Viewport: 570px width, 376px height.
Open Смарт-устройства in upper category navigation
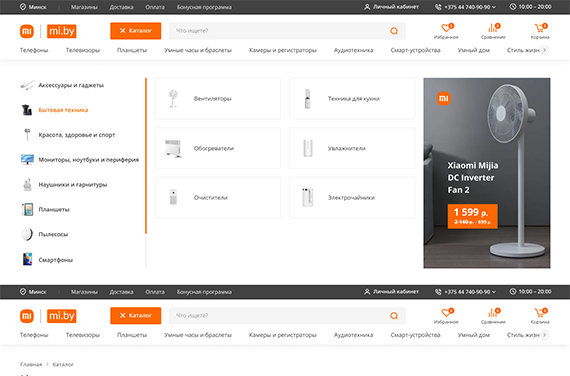coord(415,50)
